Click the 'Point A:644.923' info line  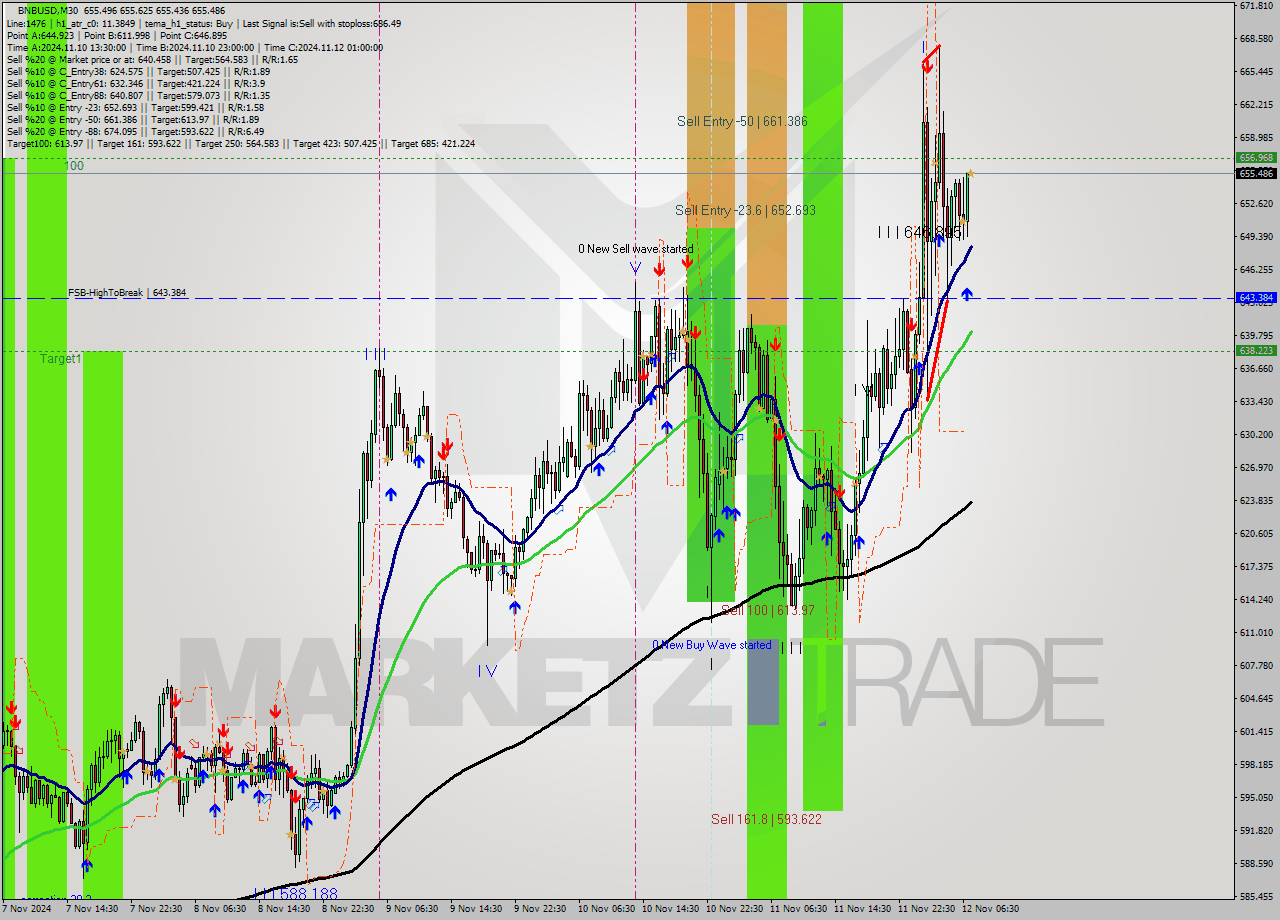click(x=117, y=35)
